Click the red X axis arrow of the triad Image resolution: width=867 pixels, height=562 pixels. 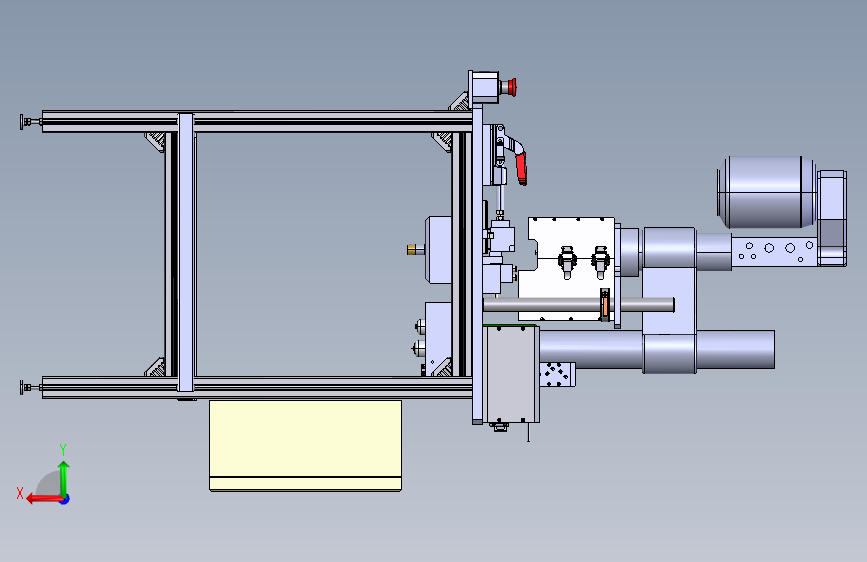coord(43,499)
